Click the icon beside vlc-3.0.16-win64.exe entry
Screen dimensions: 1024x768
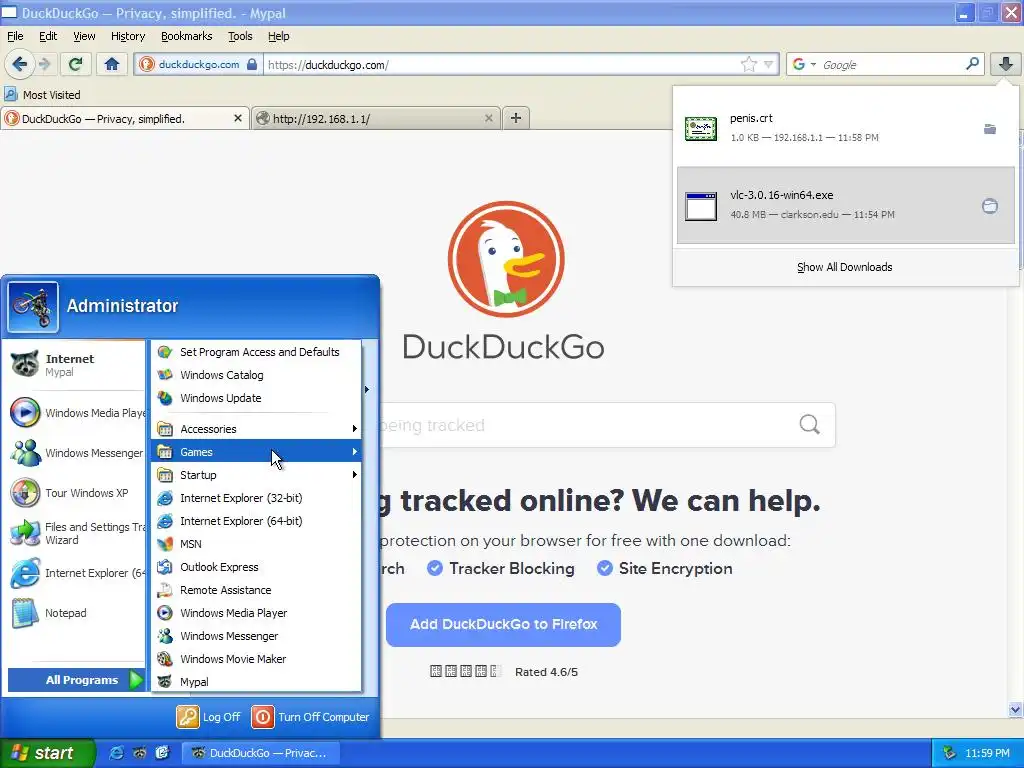tap(701, 206)
